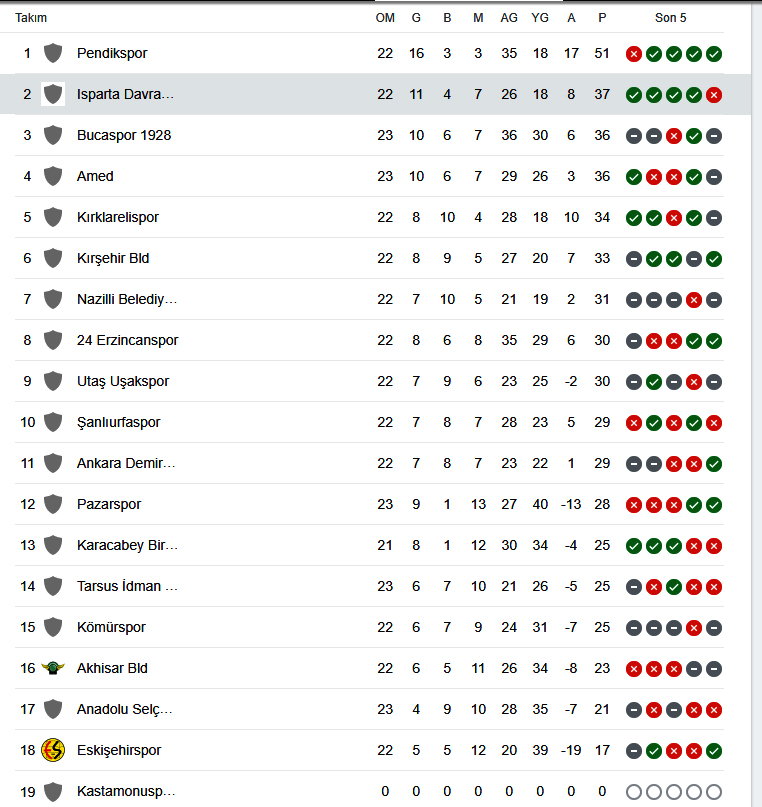Open the Amed team page
The height and width of the screenshot is (807, 762).
tap(95, 176)
